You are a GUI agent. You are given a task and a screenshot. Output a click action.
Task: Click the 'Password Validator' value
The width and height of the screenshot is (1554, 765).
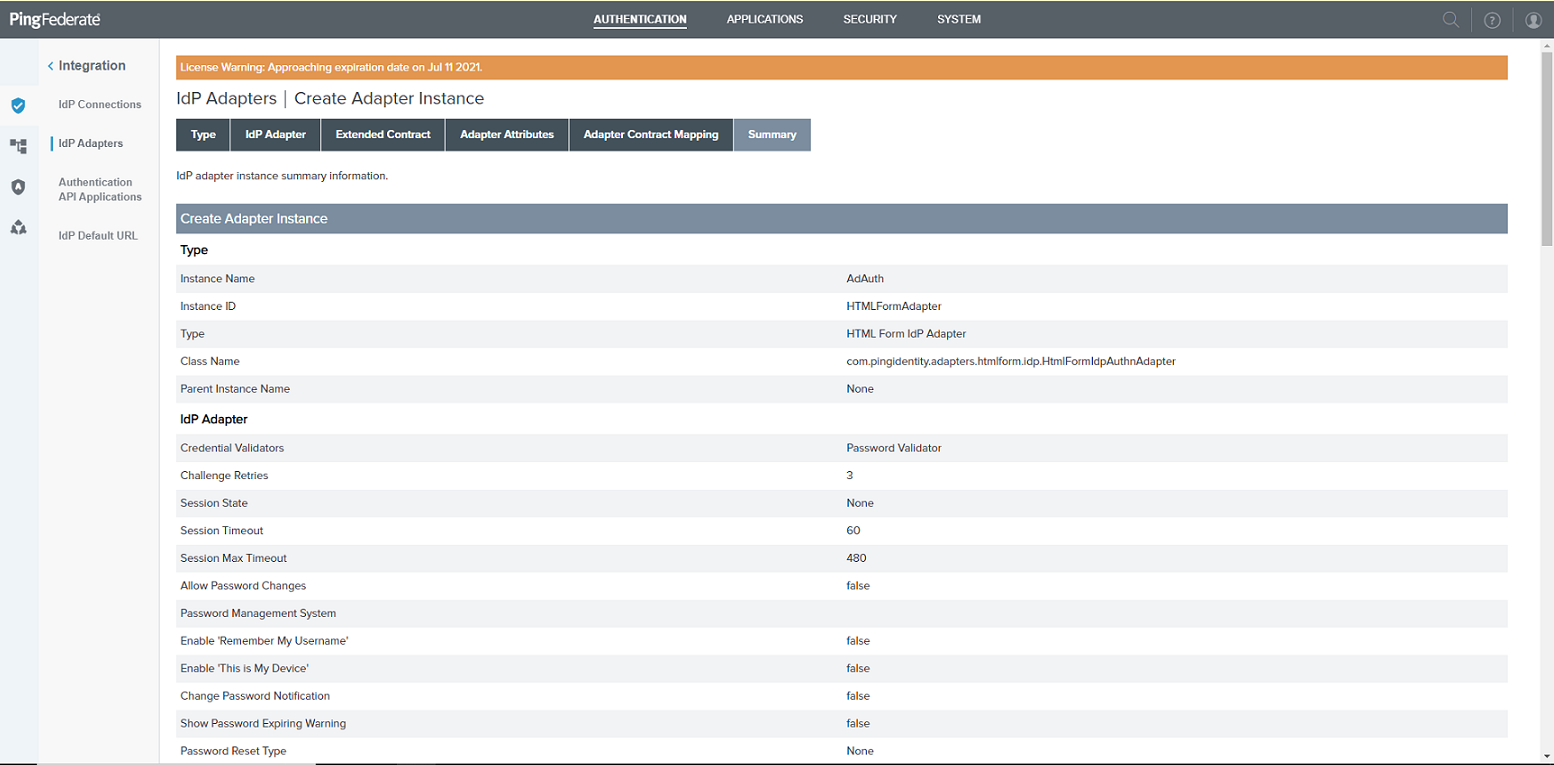point(894,448)
